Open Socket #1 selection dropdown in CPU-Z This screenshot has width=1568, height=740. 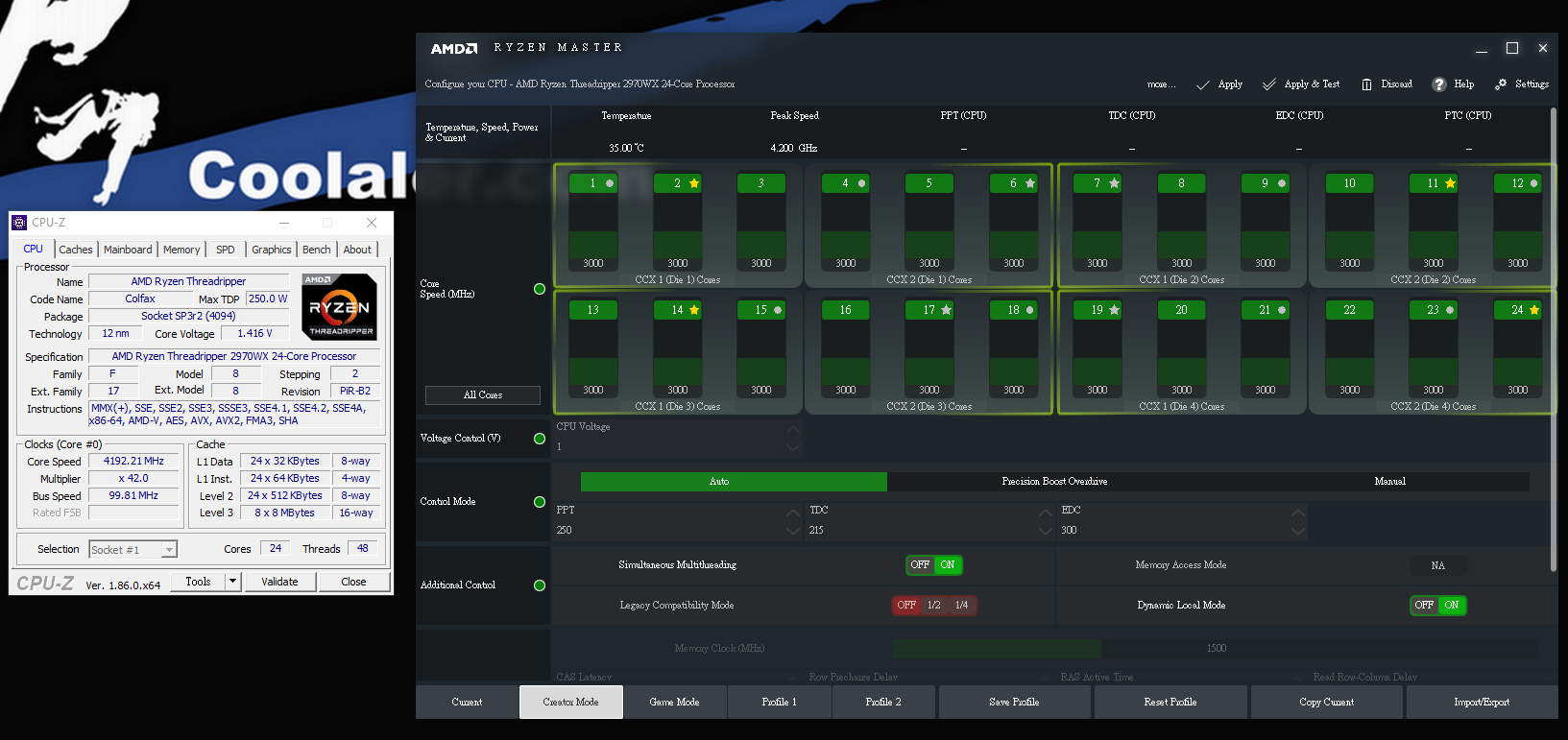click(169, 550)
